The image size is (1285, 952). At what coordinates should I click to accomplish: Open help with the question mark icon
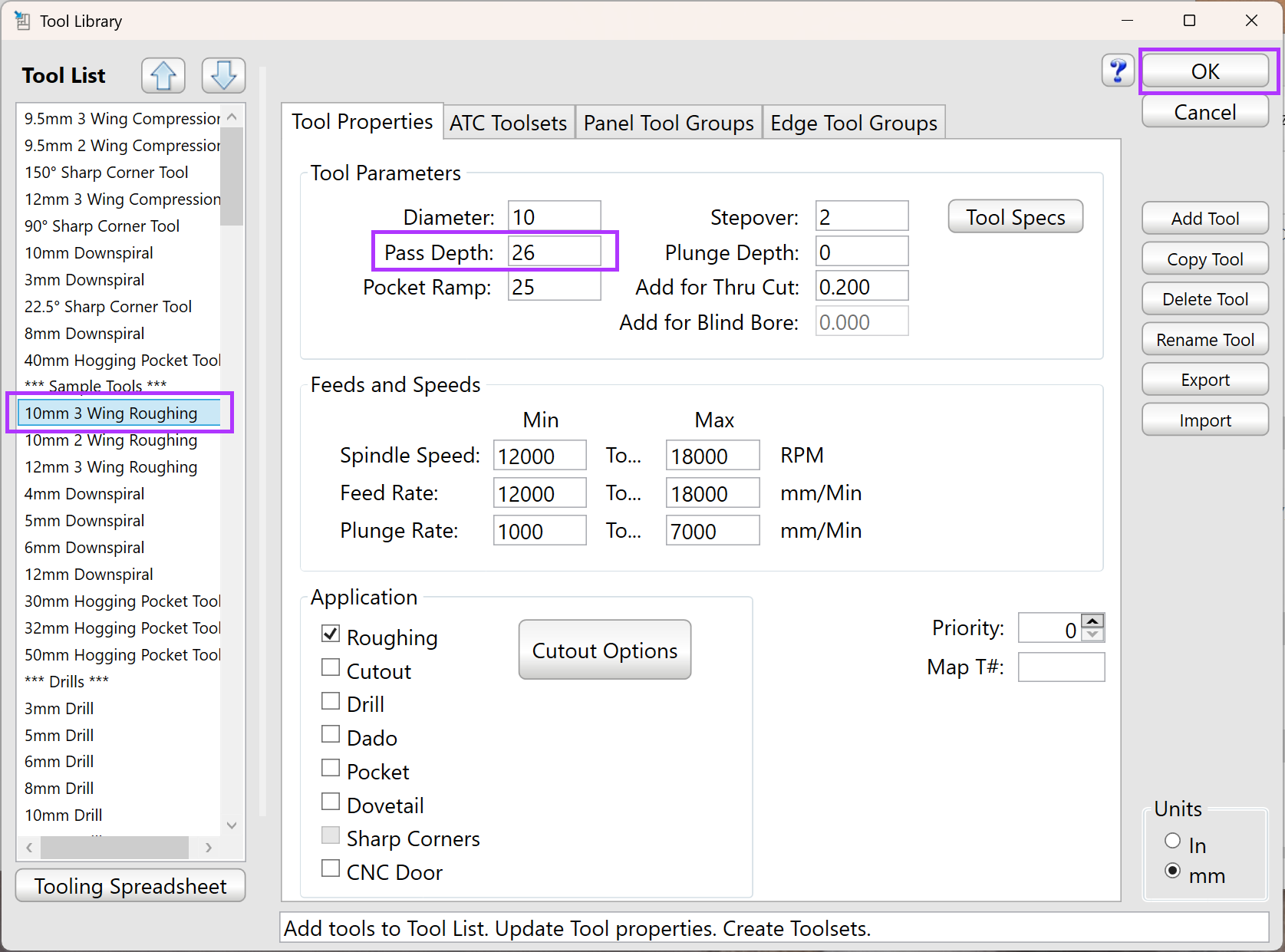(x=1118, y=71)
